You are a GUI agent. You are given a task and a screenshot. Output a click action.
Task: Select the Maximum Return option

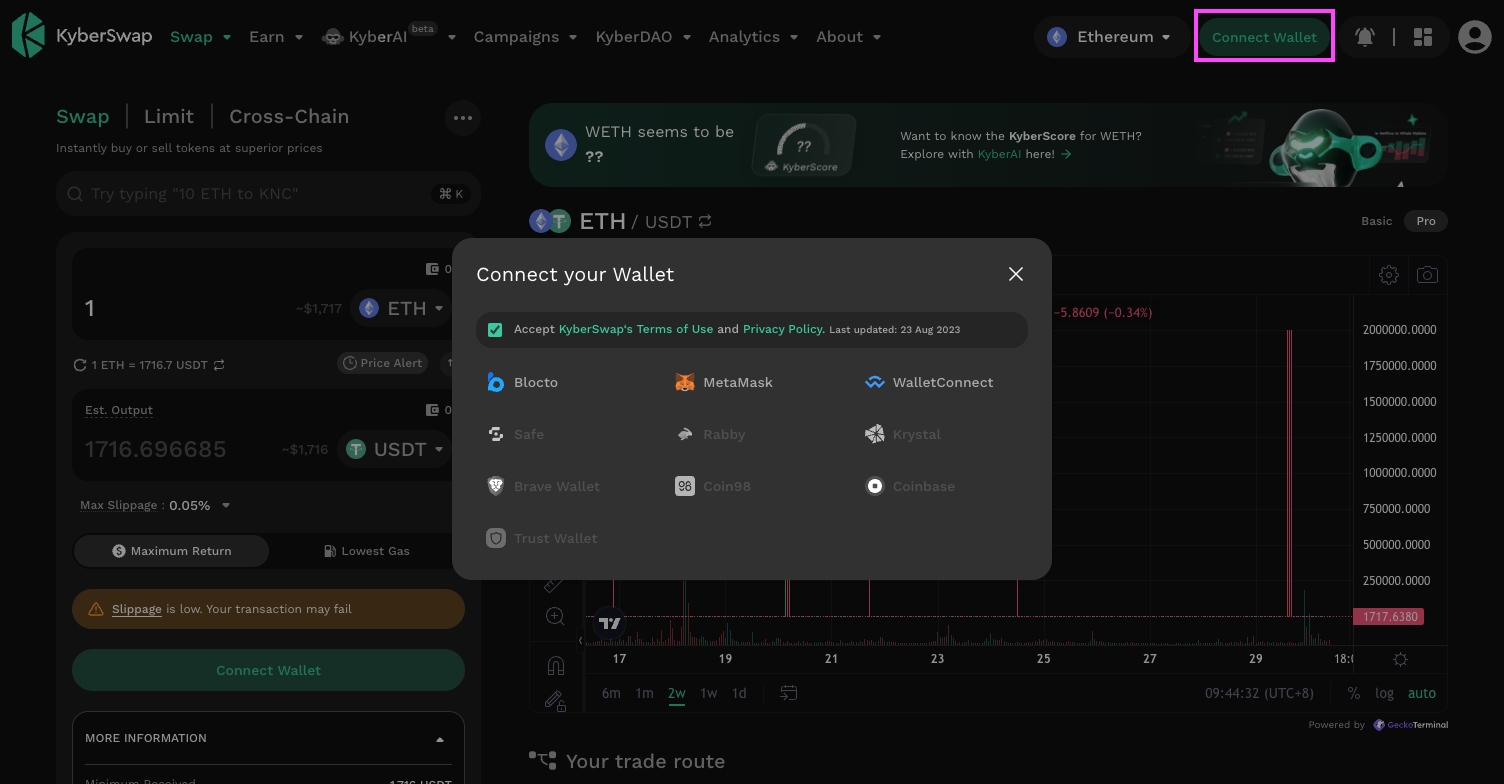pos(172,551)
